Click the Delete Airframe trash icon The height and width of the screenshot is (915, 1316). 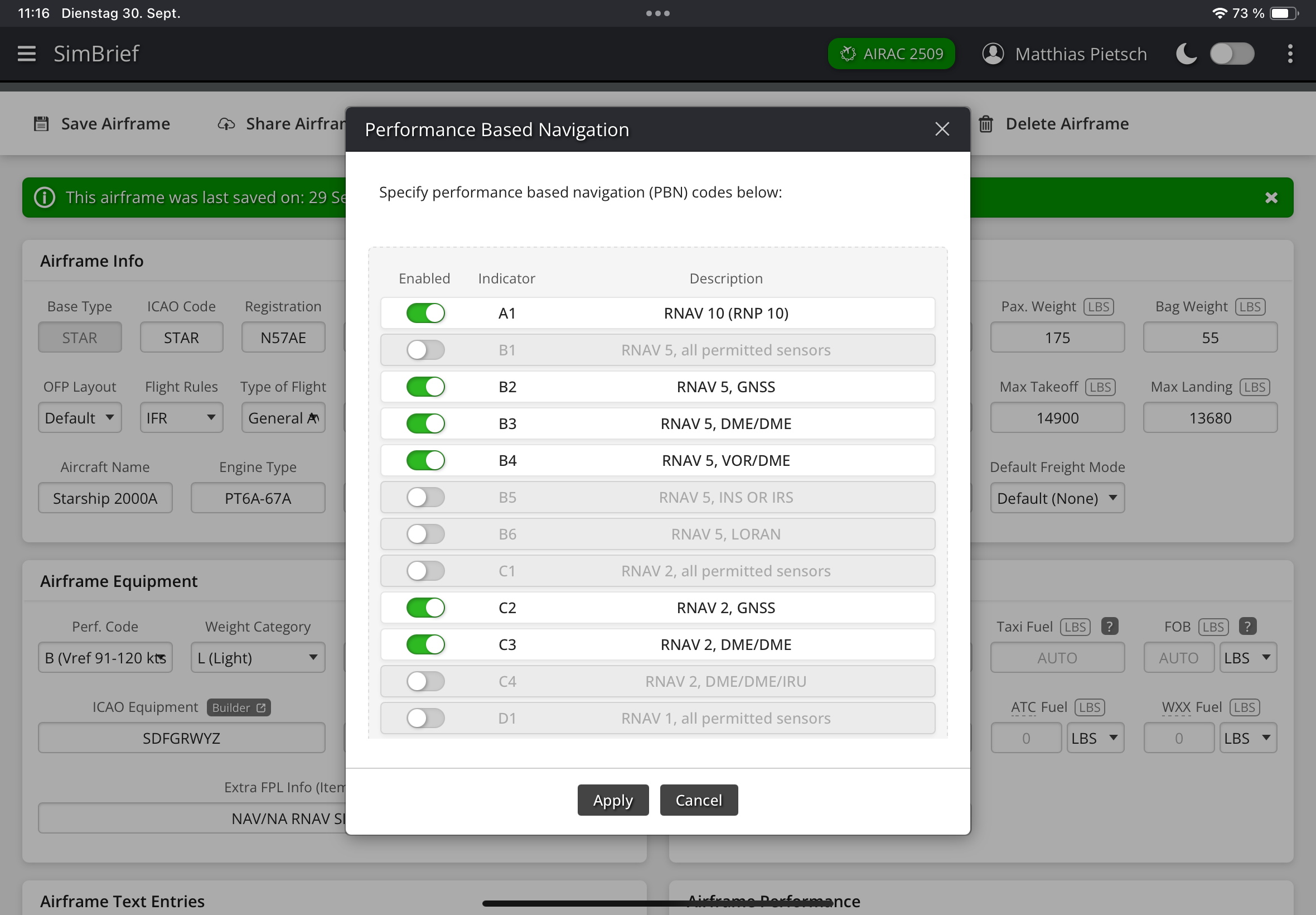985,124
